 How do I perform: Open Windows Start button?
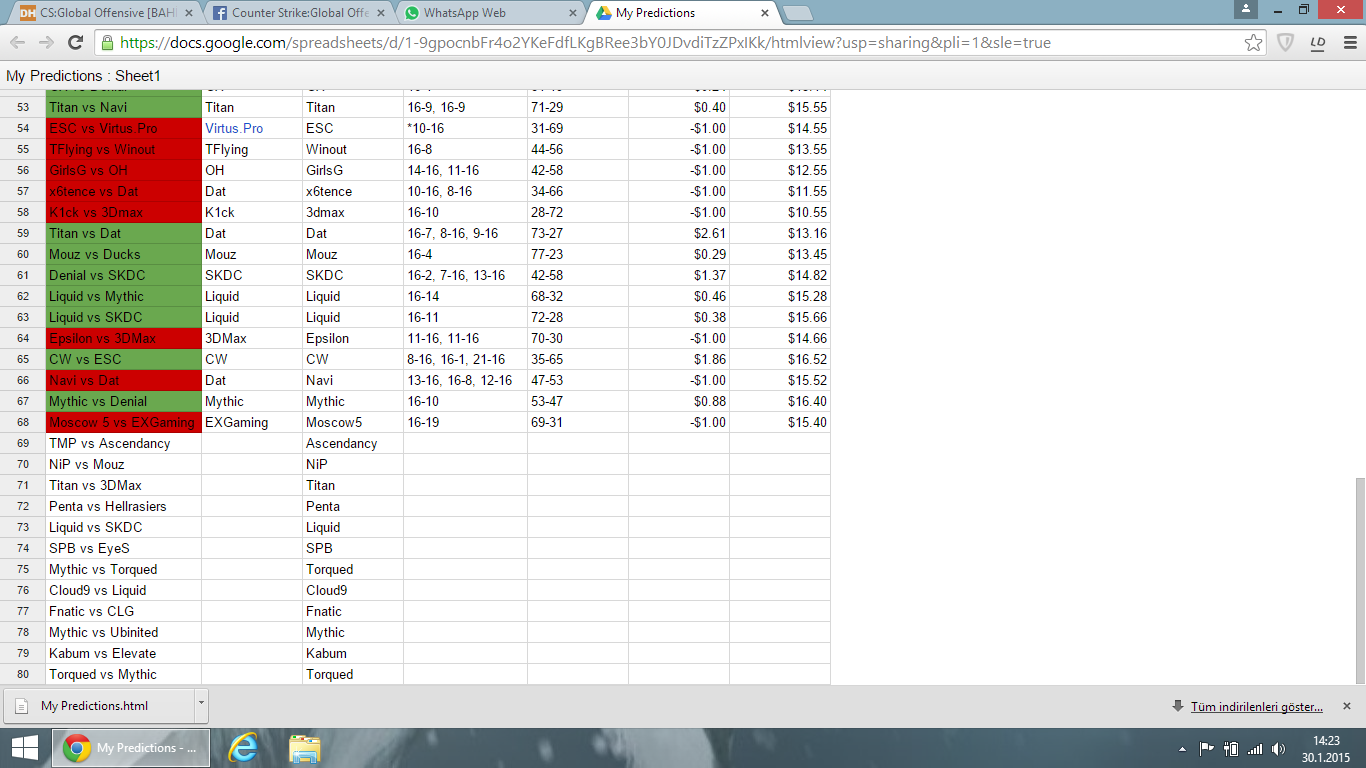(24, 748)
